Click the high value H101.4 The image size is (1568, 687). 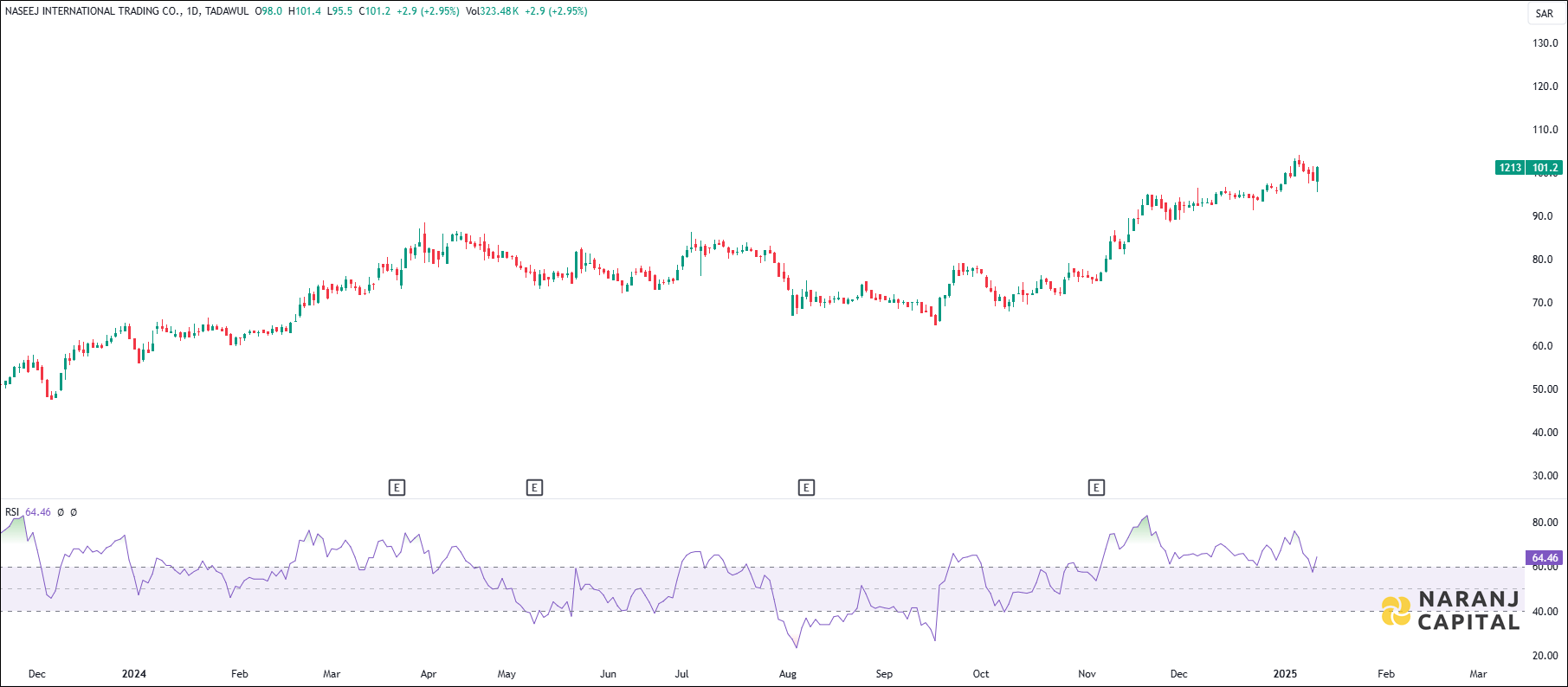tap(305, 11)
